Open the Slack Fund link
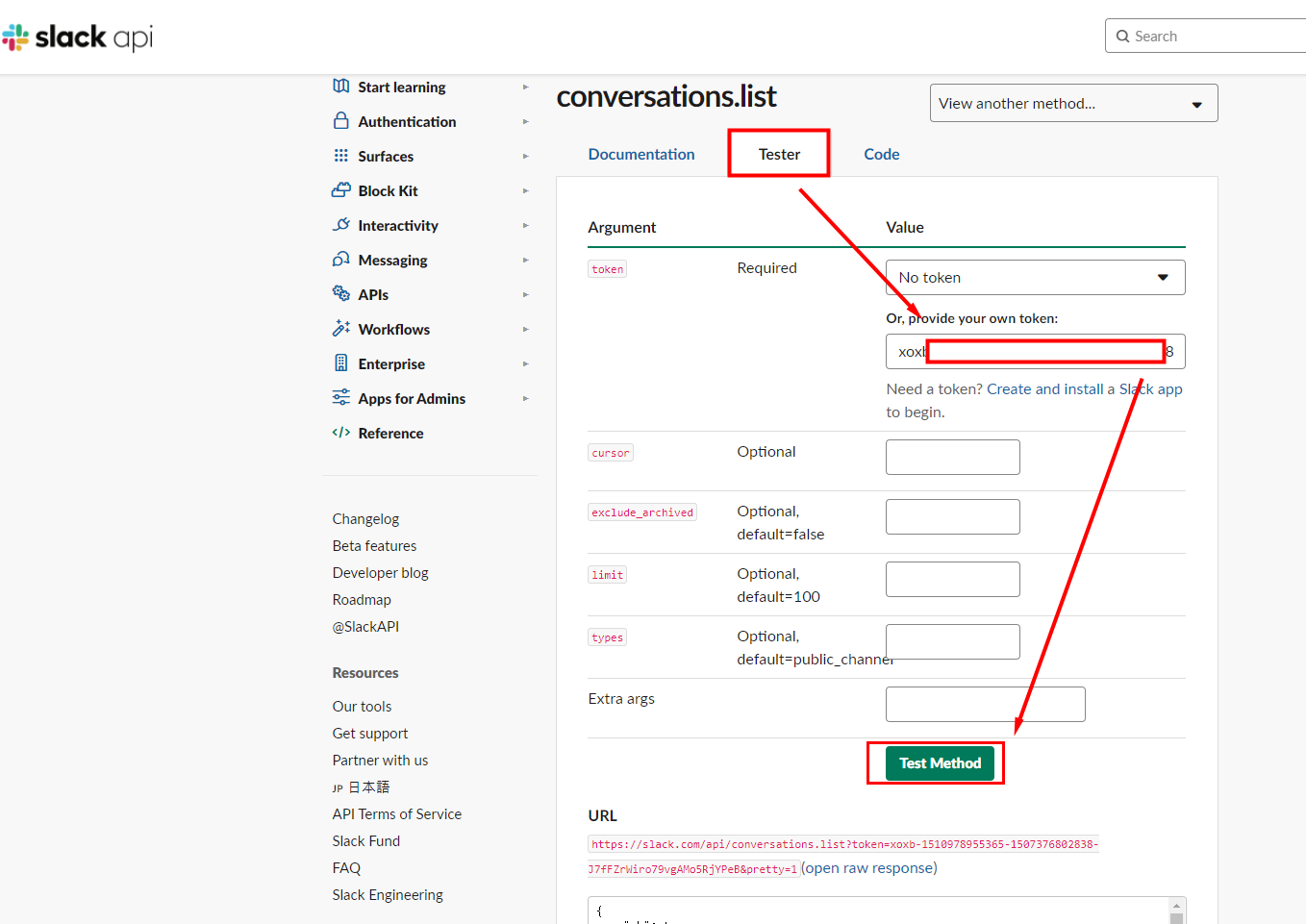Image resolution: width=1306 pixels, height=924 pixels. [x=366, y=841]
